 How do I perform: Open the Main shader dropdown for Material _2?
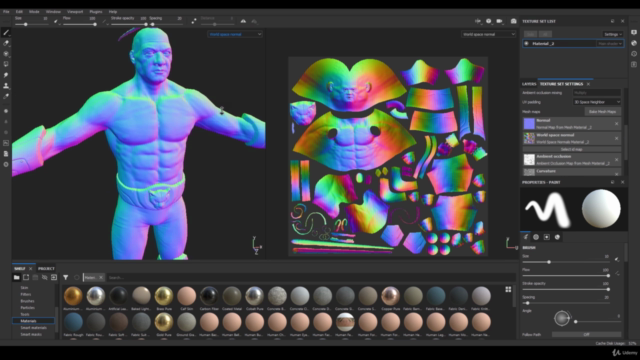[610, 43]
